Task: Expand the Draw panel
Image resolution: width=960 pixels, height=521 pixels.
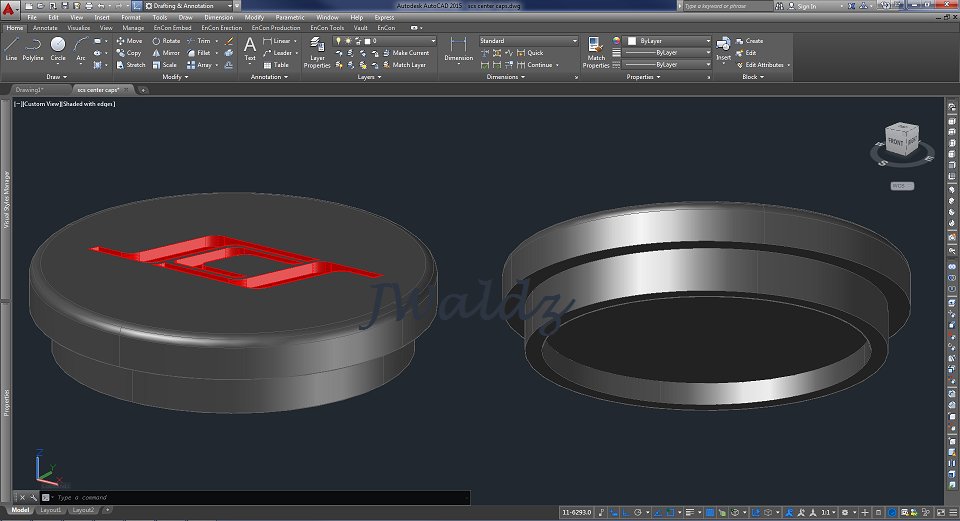Action: pyautogui.click(x=57, y=77)
